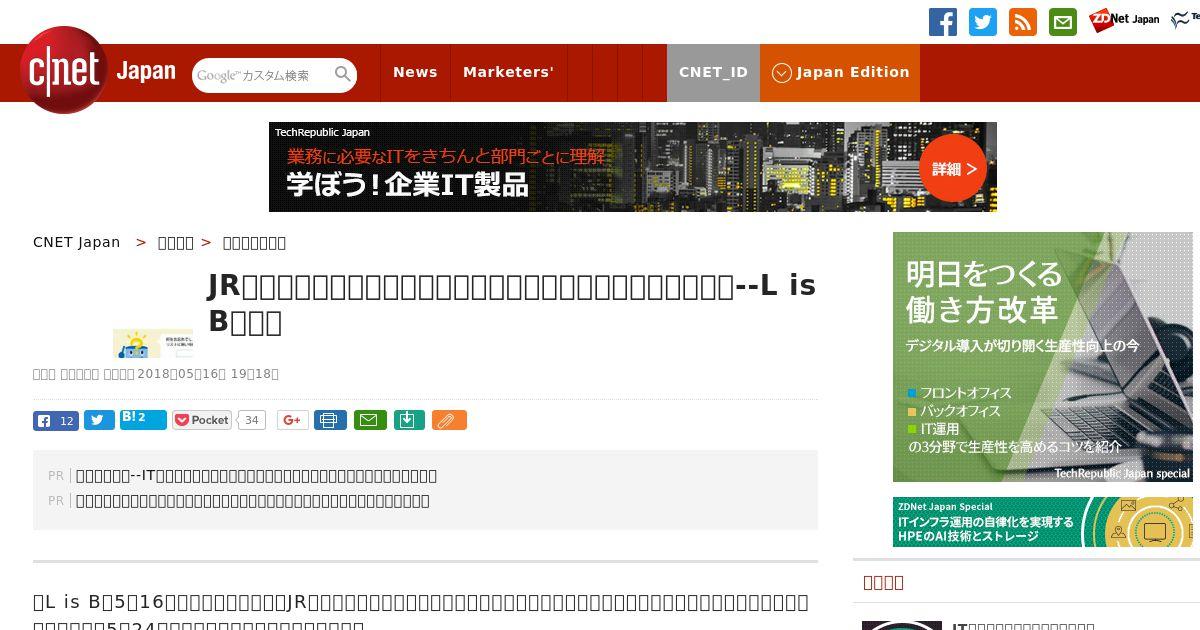Go to CNET Japan breadcrumb

coord(76,242)
